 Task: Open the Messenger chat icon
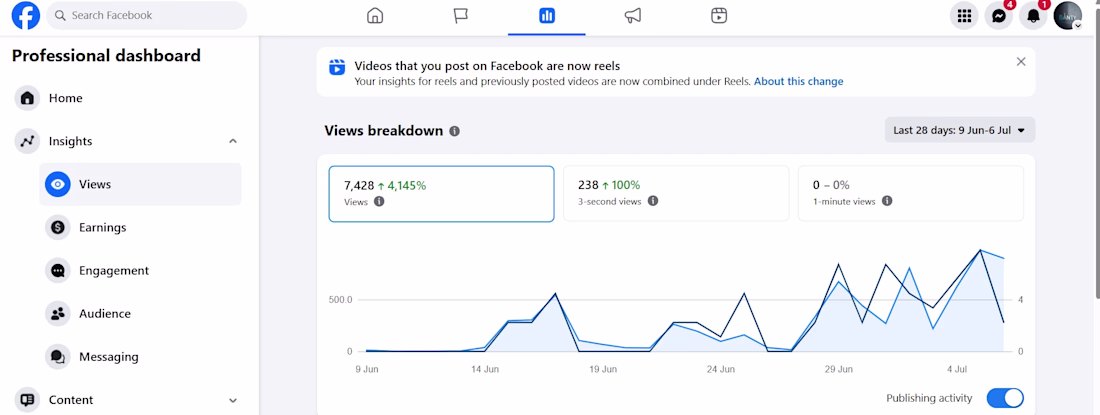(x=999, y=15)
